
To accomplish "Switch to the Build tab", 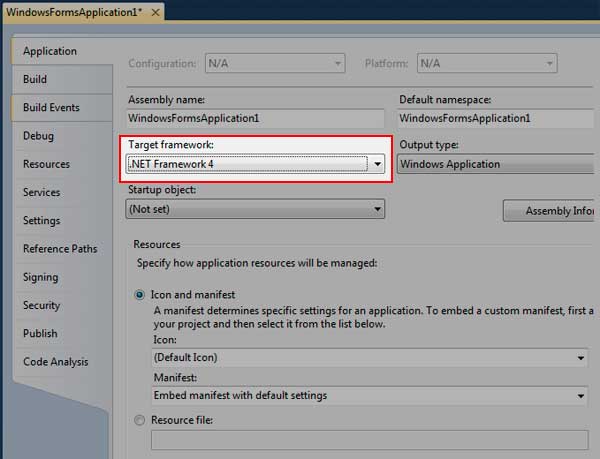I will (62, 80).
